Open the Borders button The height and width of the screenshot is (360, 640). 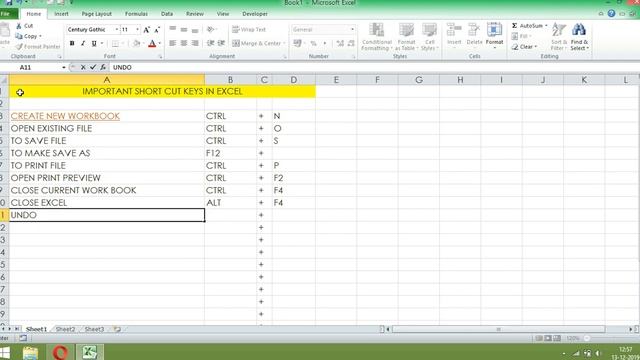(116, 43)
